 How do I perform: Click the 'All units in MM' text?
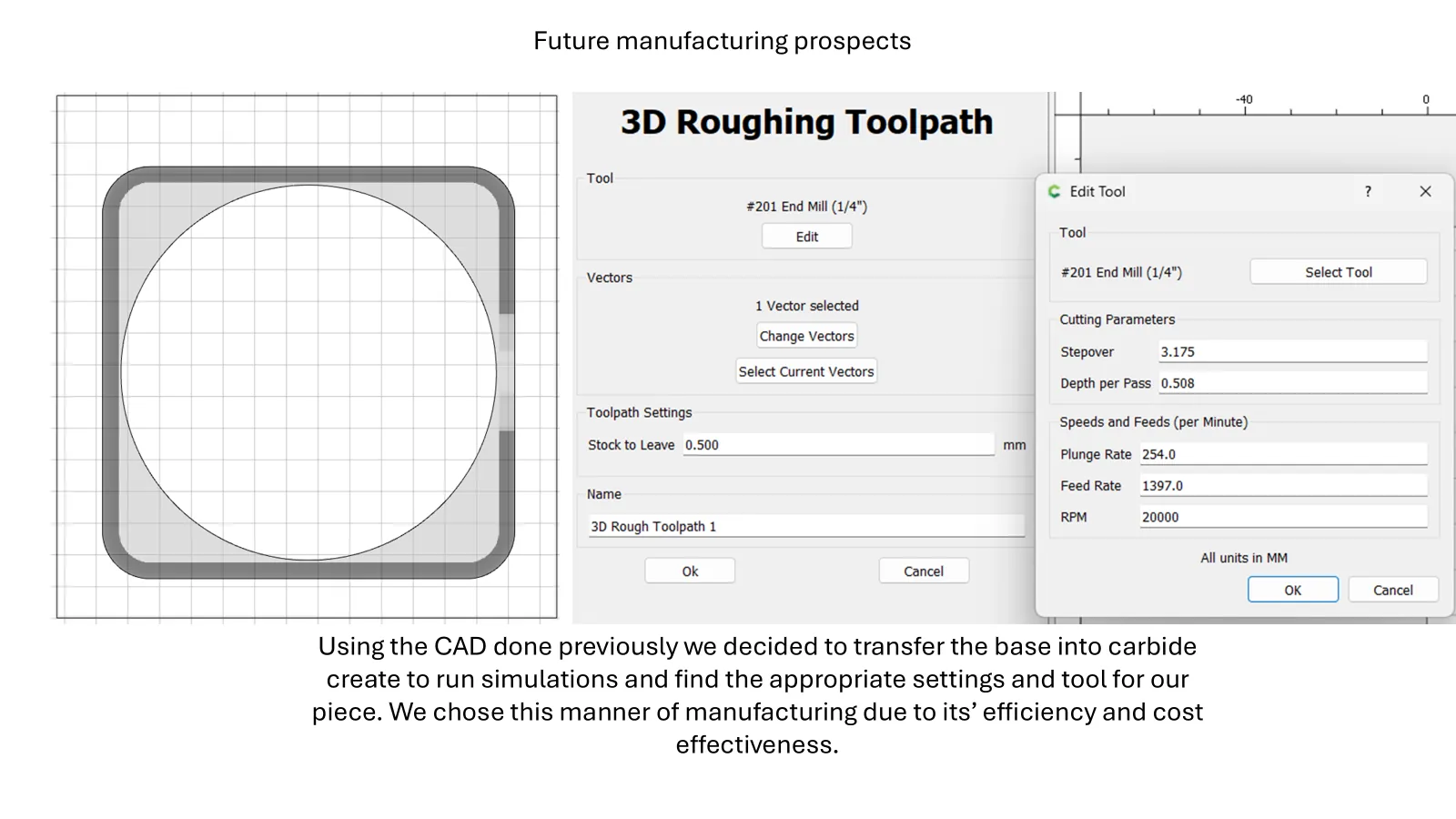pos(1244,558)
